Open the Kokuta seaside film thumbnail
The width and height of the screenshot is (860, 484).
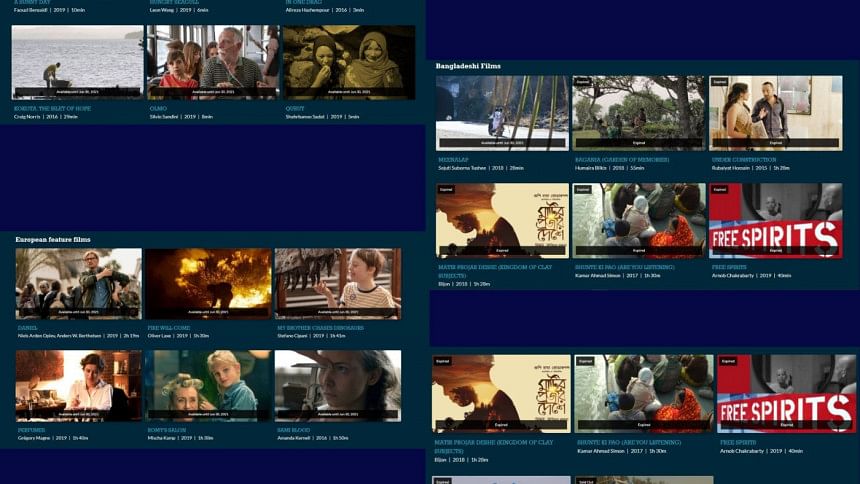(x=77, y=62)
